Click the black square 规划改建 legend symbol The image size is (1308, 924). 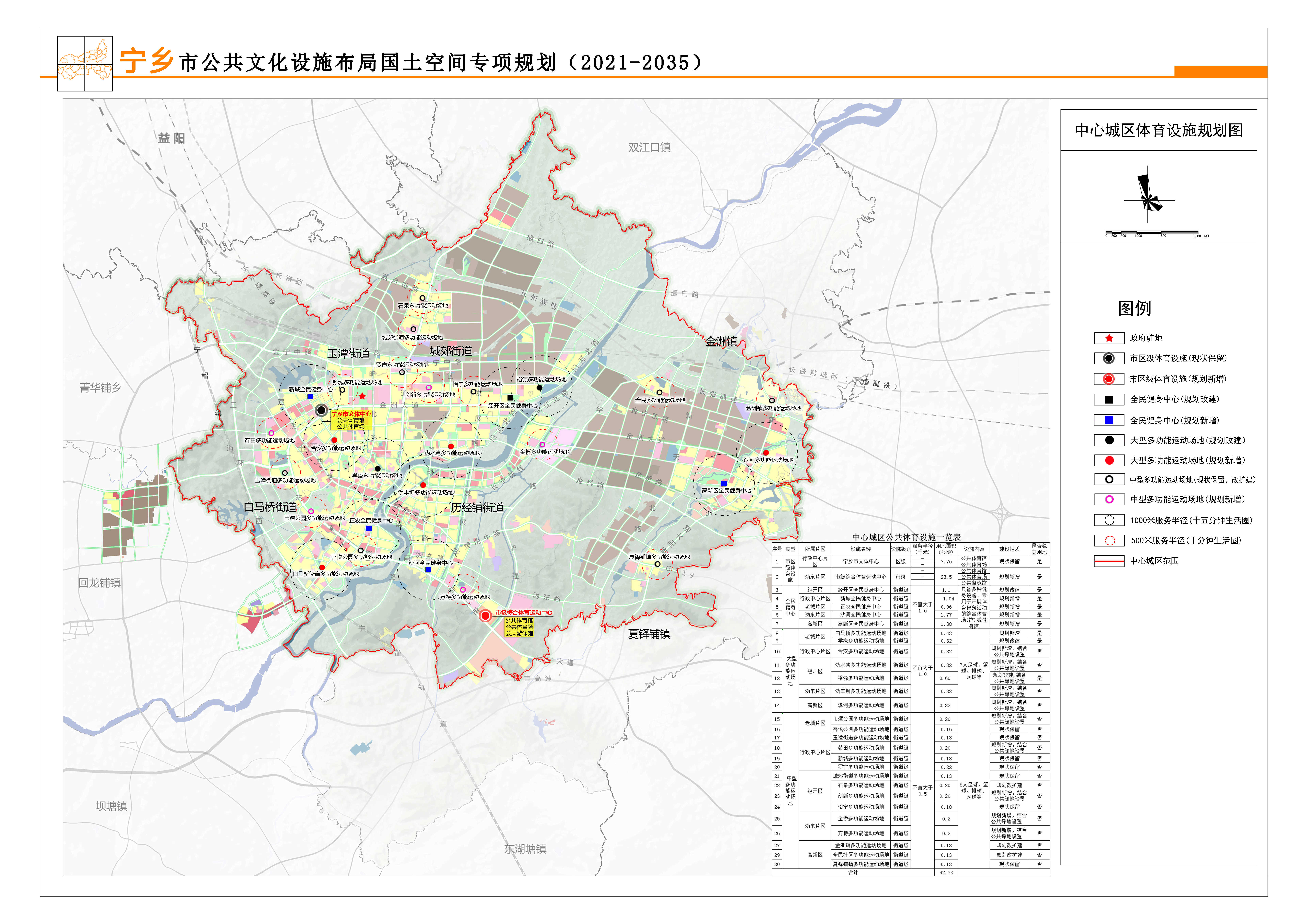[1109, 399]
